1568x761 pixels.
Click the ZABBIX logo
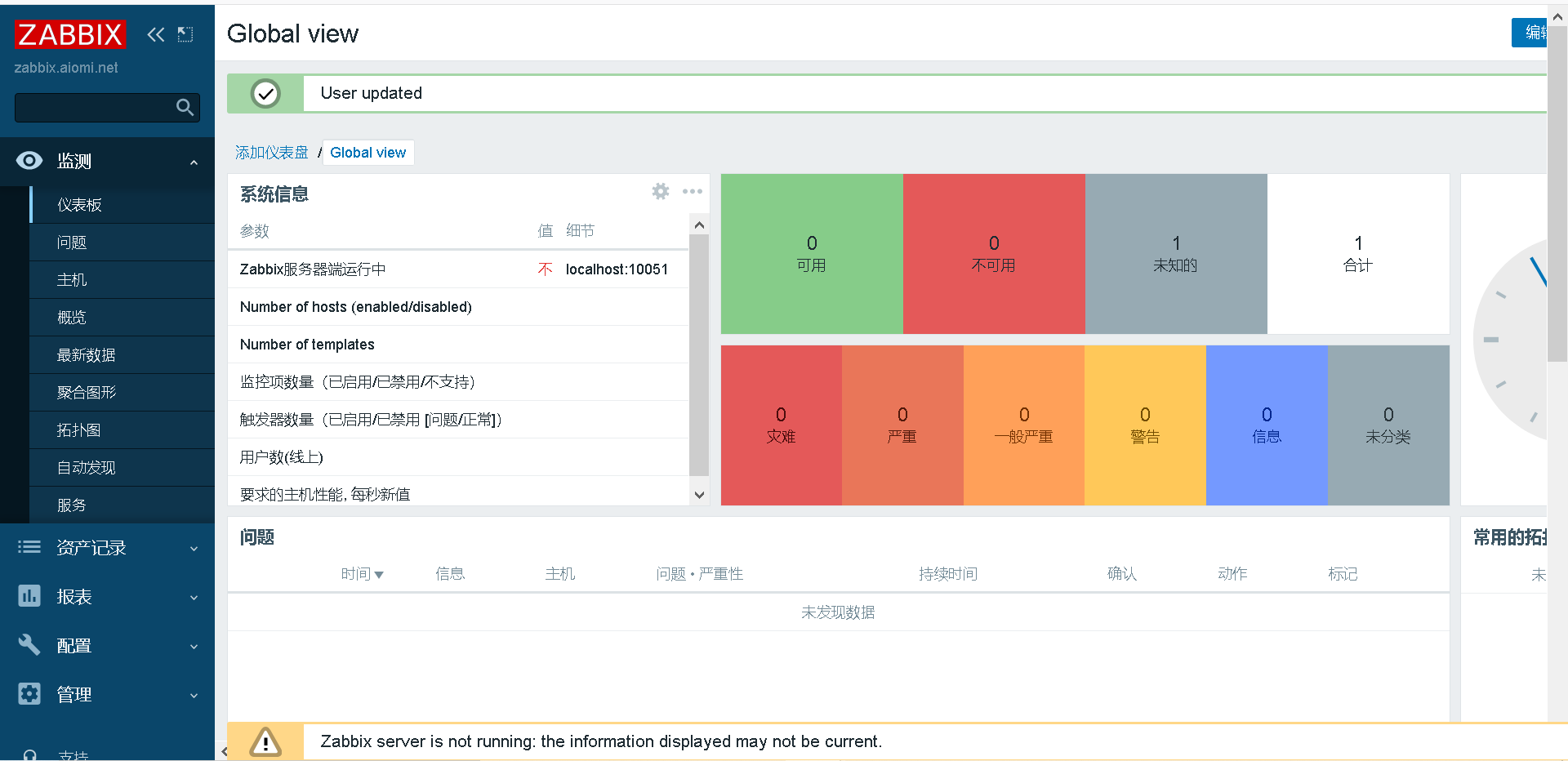[70, 34]
